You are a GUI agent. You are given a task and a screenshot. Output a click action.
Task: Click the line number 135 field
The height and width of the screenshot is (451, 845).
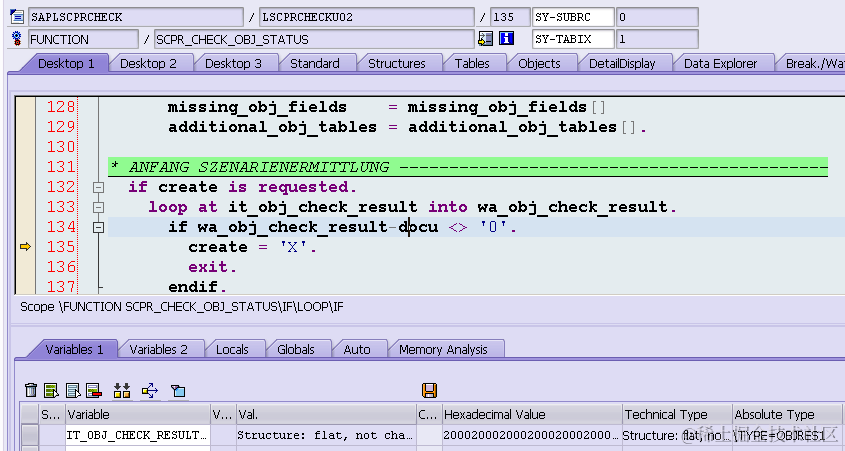pos(510,17)
